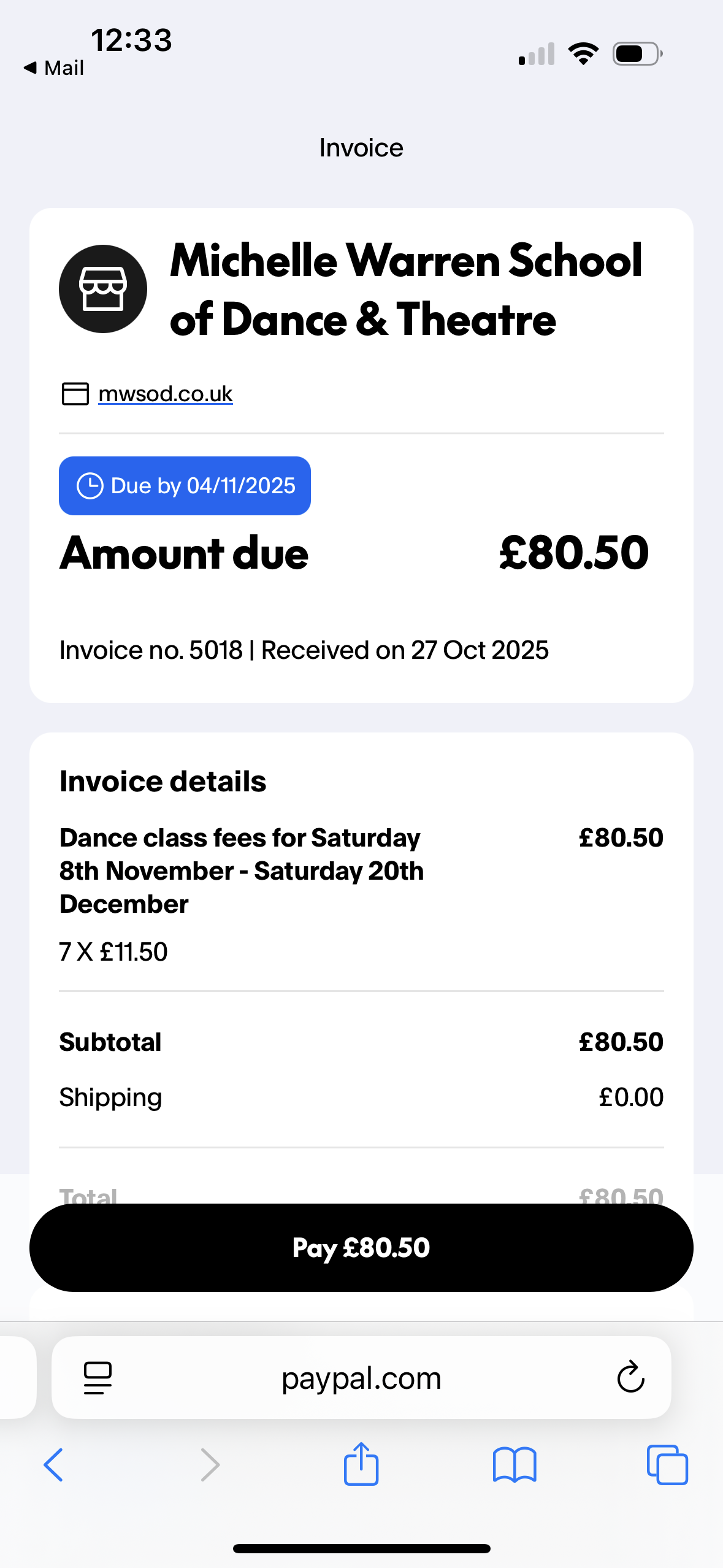Tap the Amount due £80.50 total
723x1568 pixels.
point(573,553)
